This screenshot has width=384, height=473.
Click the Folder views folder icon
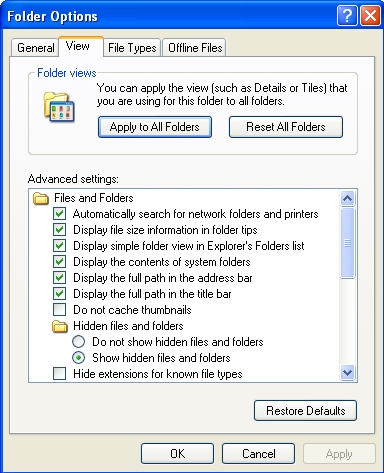(59, 107)
